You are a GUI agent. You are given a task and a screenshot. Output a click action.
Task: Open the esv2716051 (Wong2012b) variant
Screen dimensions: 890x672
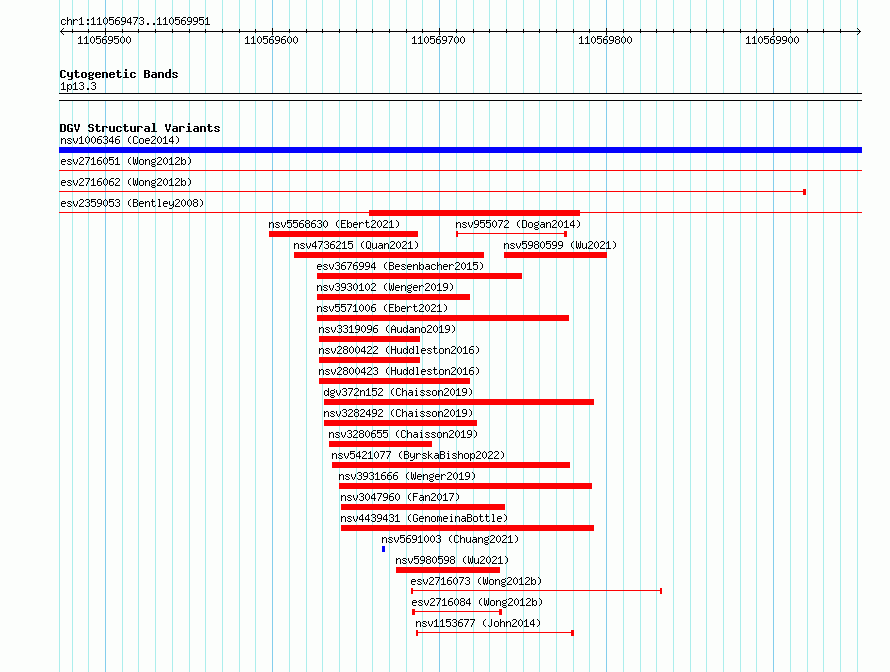click(126, 161)
